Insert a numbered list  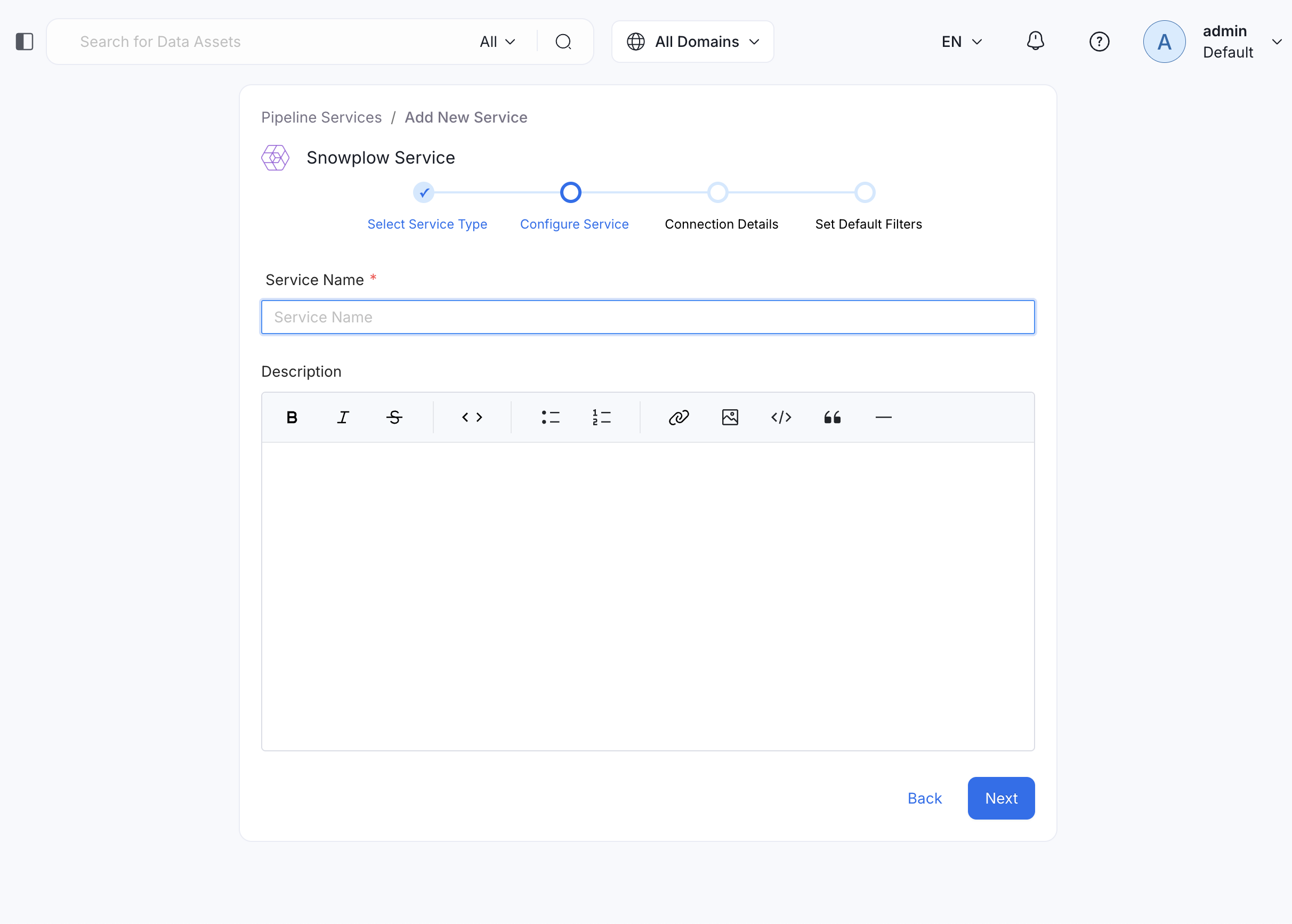point(601,418)
